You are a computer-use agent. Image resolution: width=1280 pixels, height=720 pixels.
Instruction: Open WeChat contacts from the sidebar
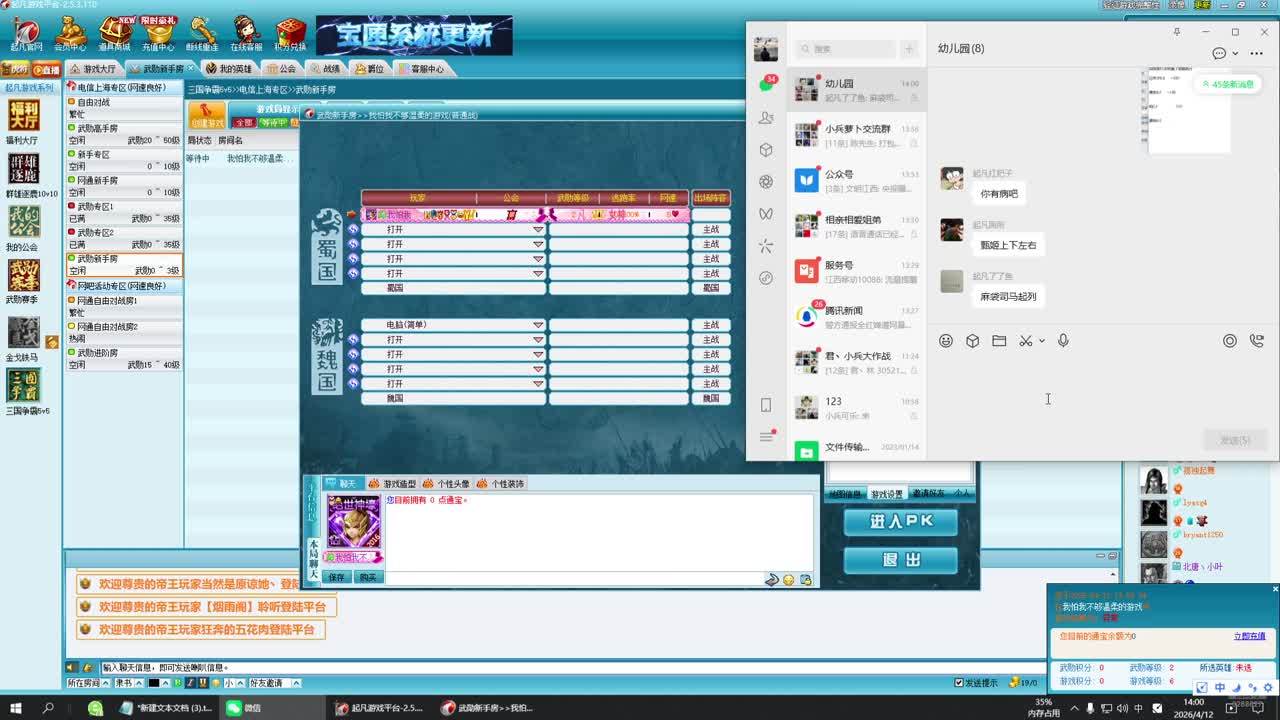[766, 118]
